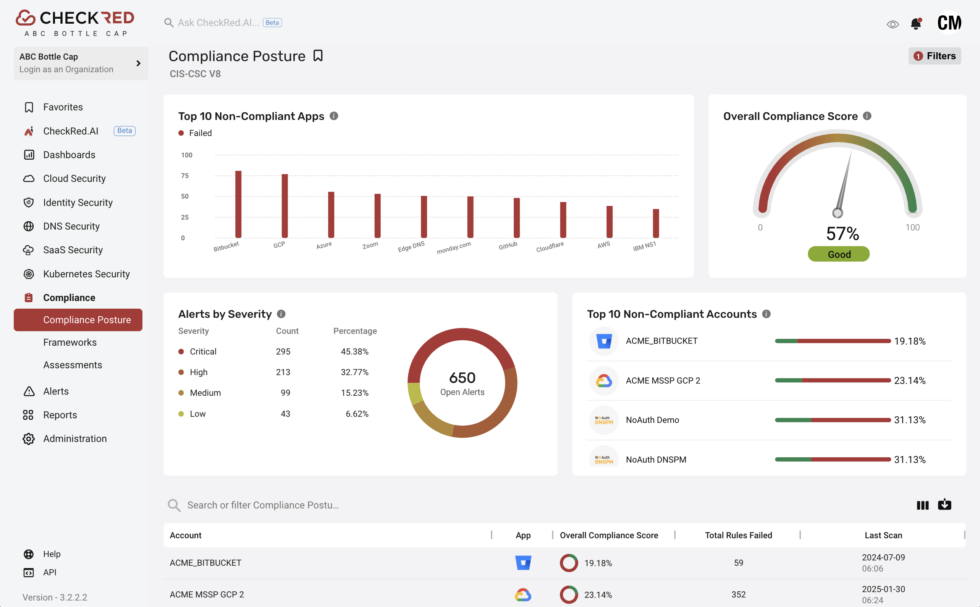View info for Top 10 Non-Compliant Apps
Viewport: 980px width, 607px height.
(x=334, y=116)
